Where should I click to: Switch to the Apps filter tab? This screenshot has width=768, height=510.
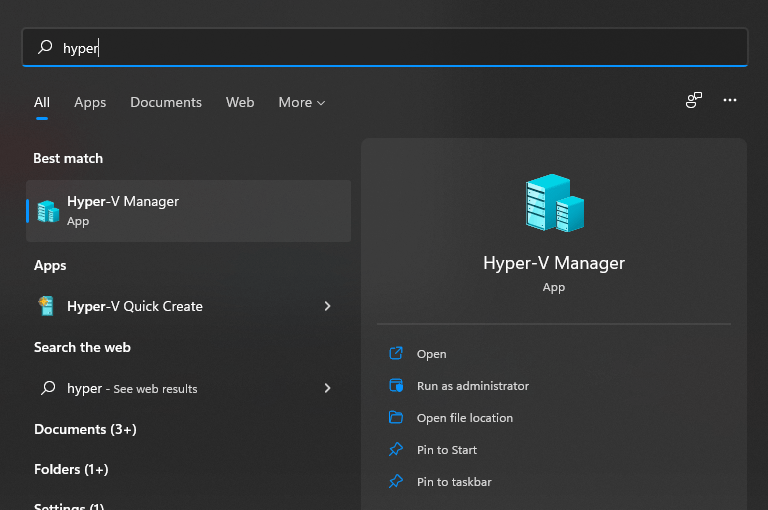[x=90, y=102]
